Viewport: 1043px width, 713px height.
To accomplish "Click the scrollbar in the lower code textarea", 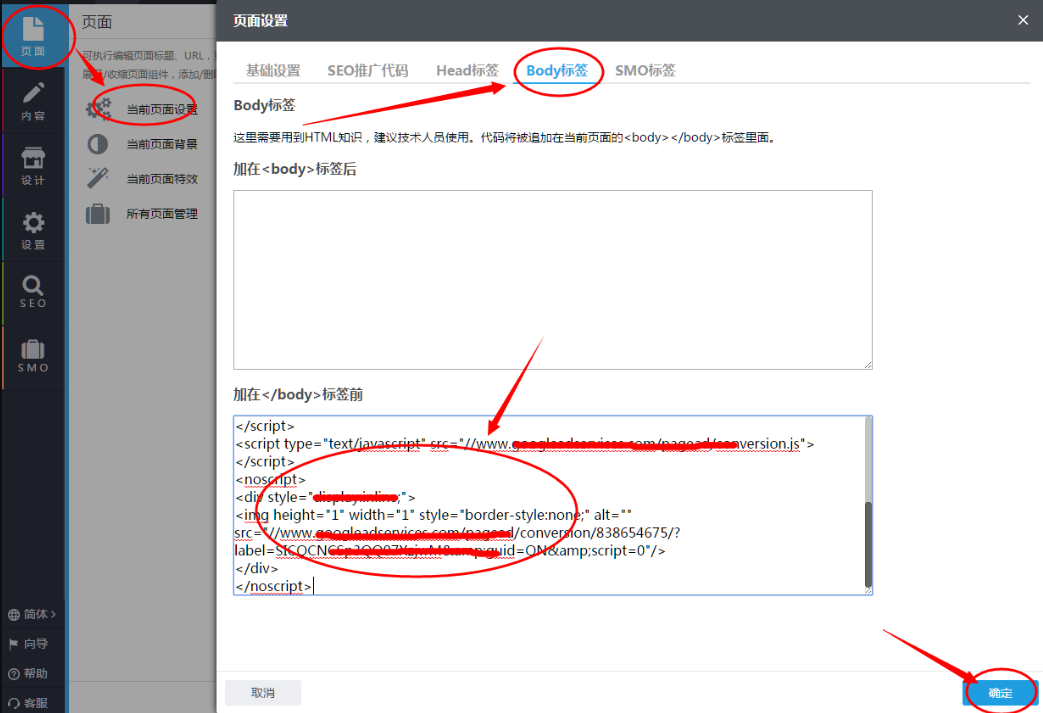I will coord(867,545).
